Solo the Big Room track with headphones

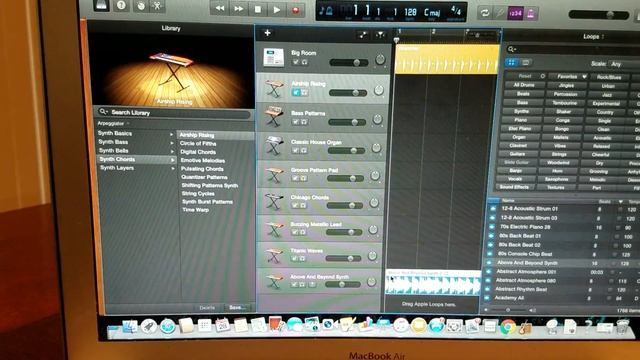pyautogui.click(x=304, y=62)
